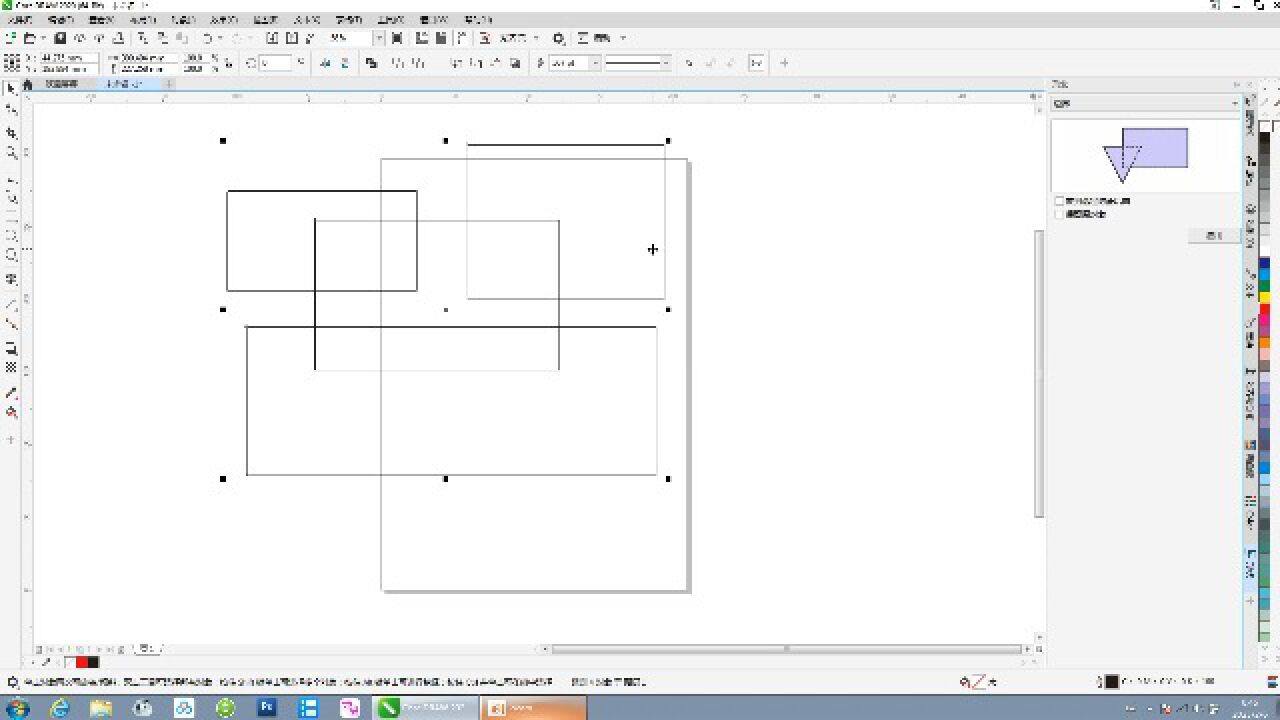1280x720 pixels.
Task: Open Internet Explorer from the taskbar
Action: pyautogui.click(x=60, y=708)
